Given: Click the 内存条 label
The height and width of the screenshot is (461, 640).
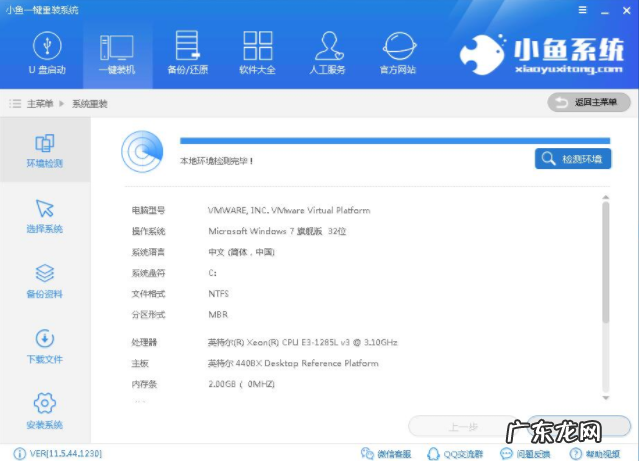Looking at the screenshot, I should [144, 384].
